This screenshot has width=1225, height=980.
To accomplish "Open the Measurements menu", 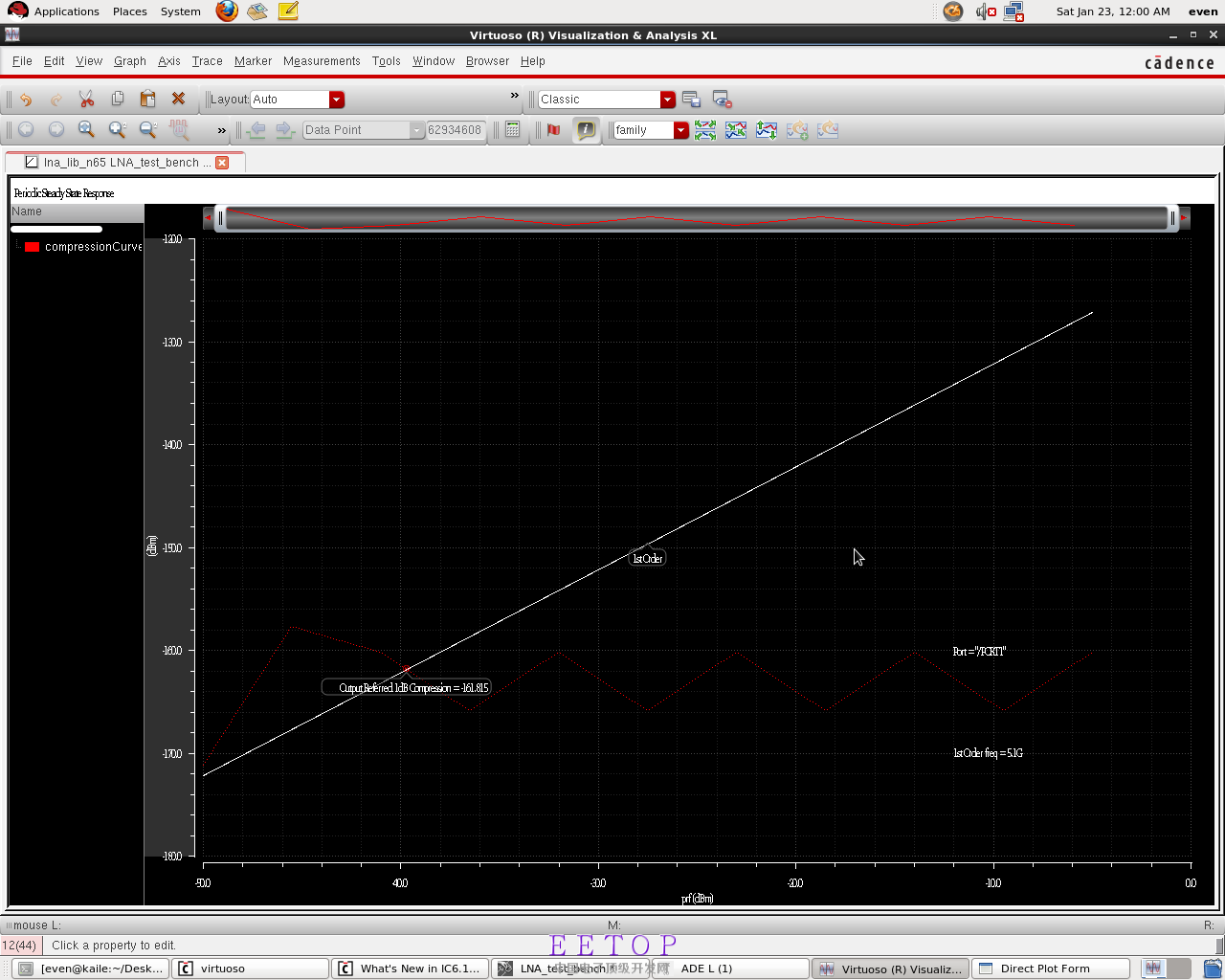I will (322, 61).
